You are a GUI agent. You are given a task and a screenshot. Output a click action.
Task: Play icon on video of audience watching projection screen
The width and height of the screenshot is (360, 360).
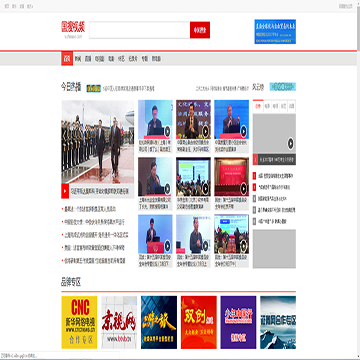[x=206, y=188]
